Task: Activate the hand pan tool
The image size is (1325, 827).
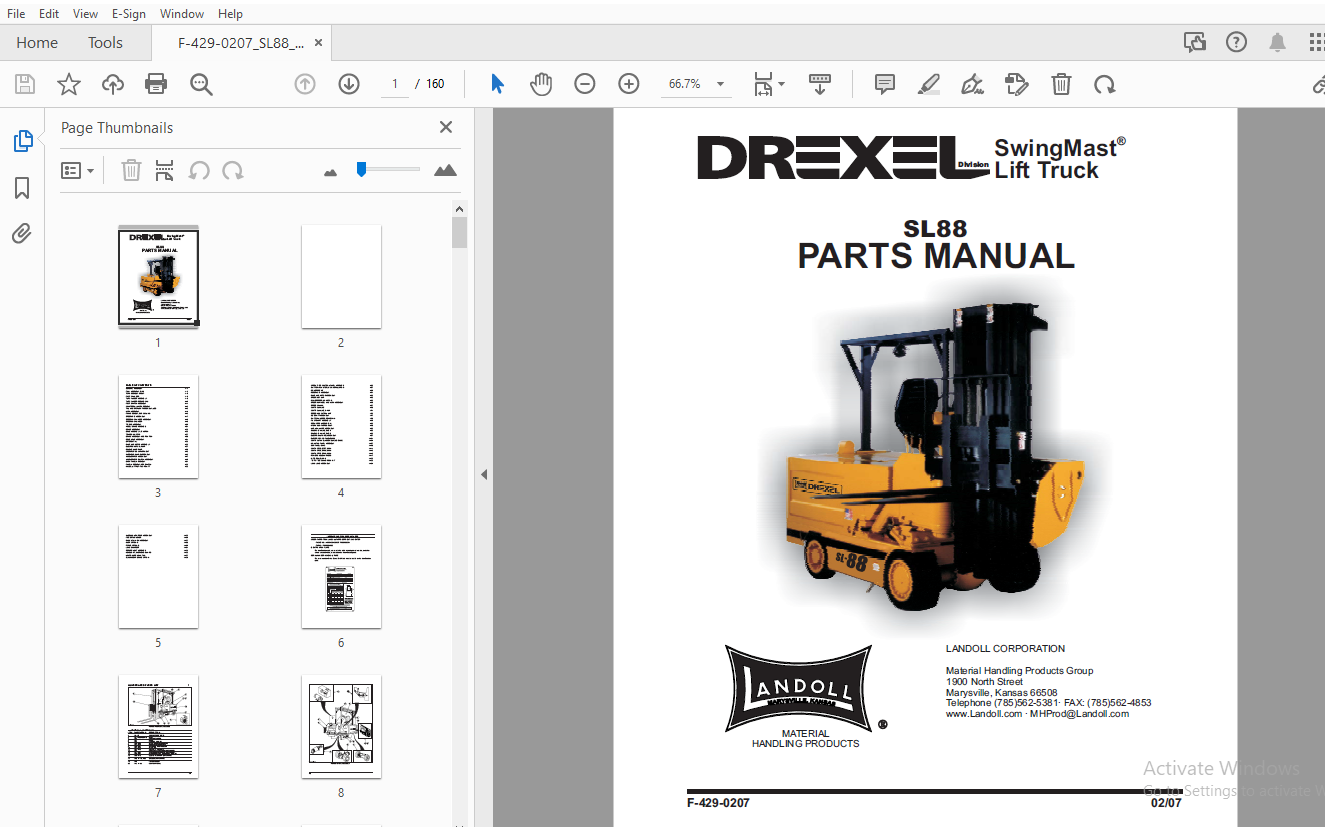Action: [541, 84]
